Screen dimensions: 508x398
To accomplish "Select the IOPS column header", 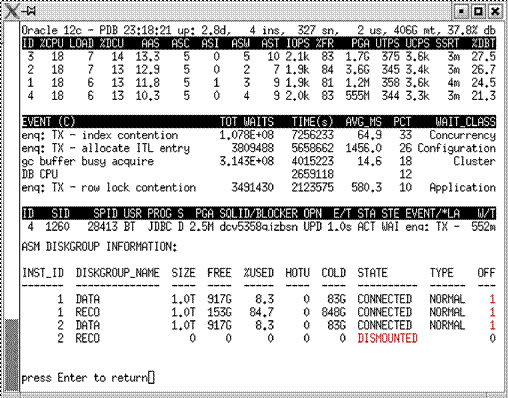I will (298, 43).
